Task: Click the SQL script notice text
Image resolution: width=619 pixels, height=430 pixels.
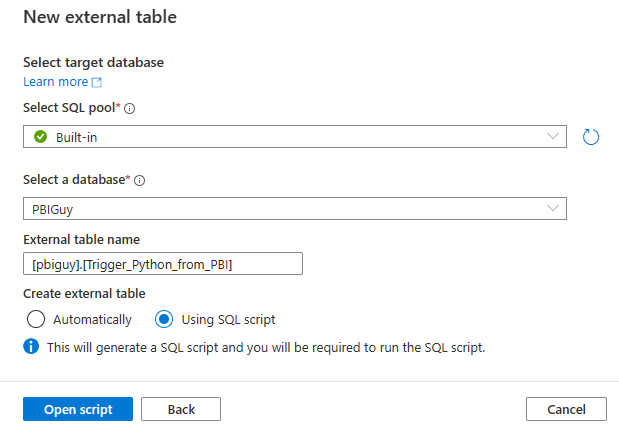Action: 266,347
